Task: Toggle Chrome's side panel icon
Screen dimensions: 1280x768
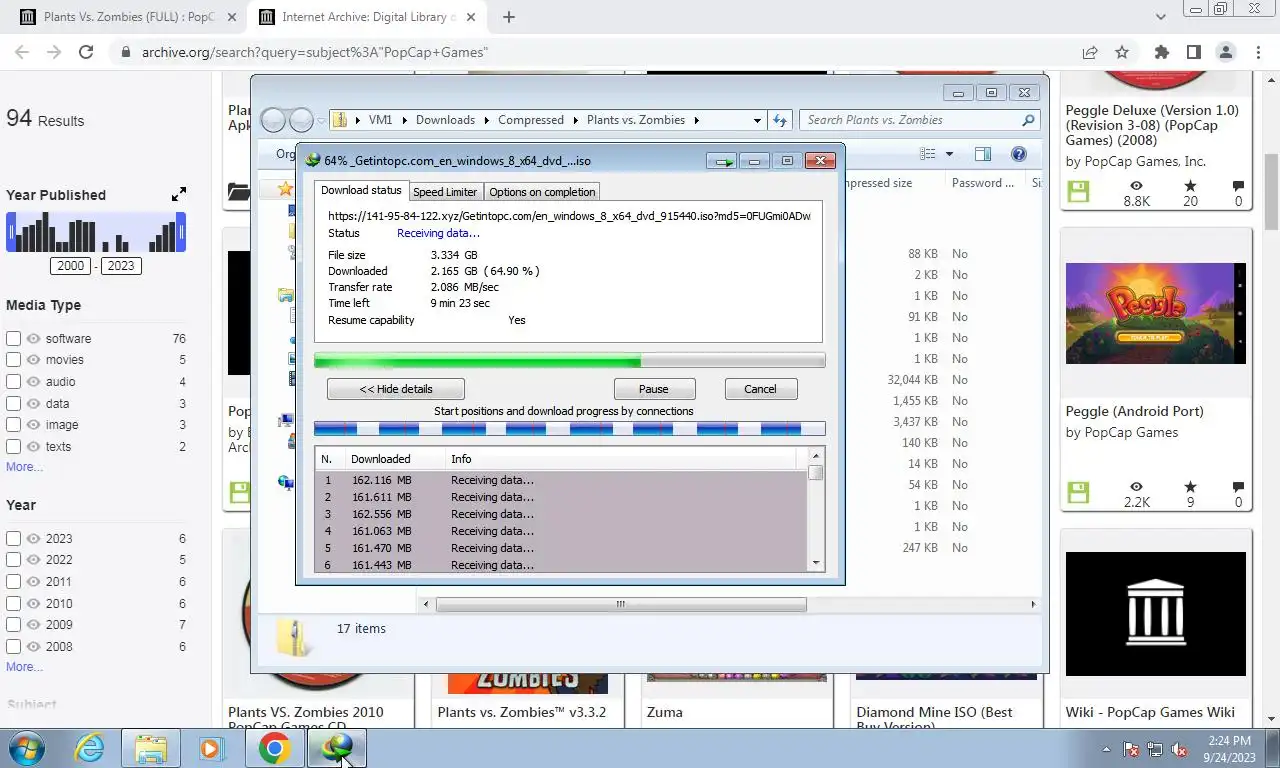Action: [x=1193, y=52]
